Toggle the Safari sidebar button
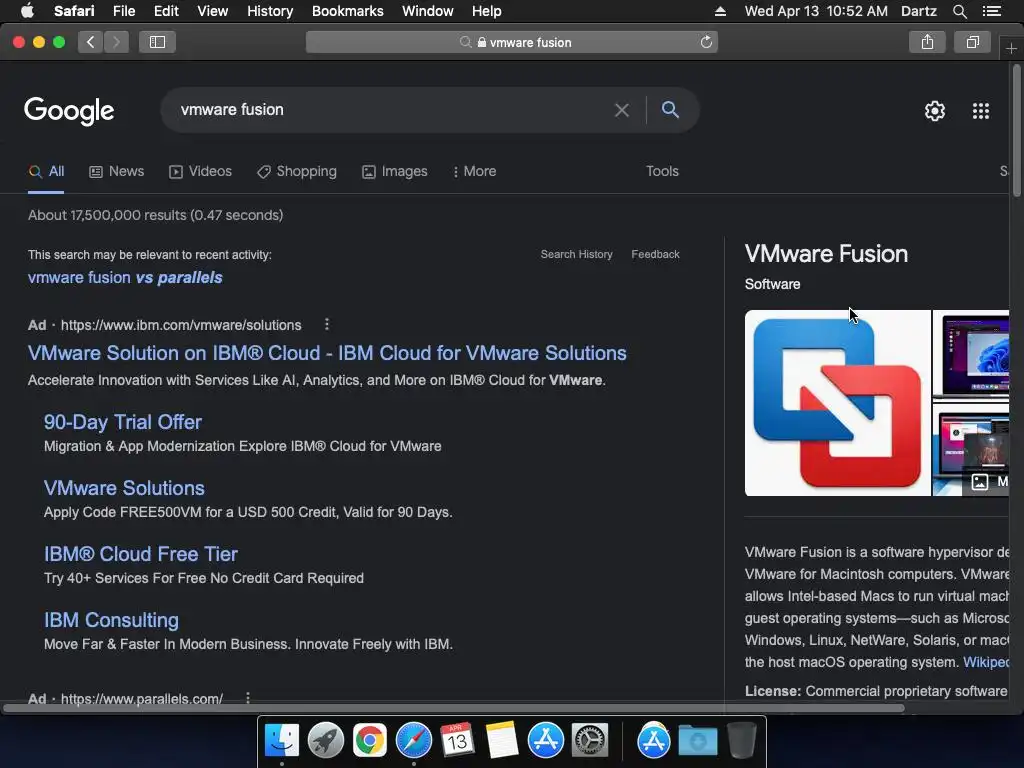Viewport: 1024px width, 768px height. (x=157, y=42)
